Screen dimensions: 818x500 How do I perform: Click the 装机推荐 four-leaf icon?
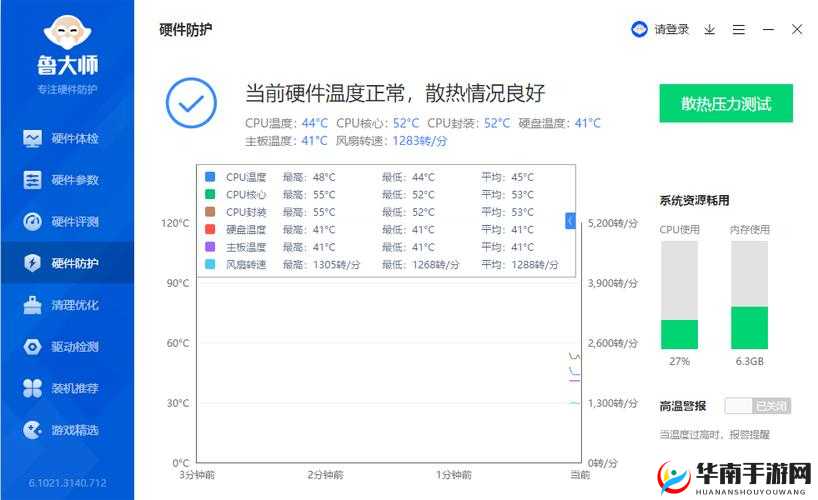coord(32,388)
